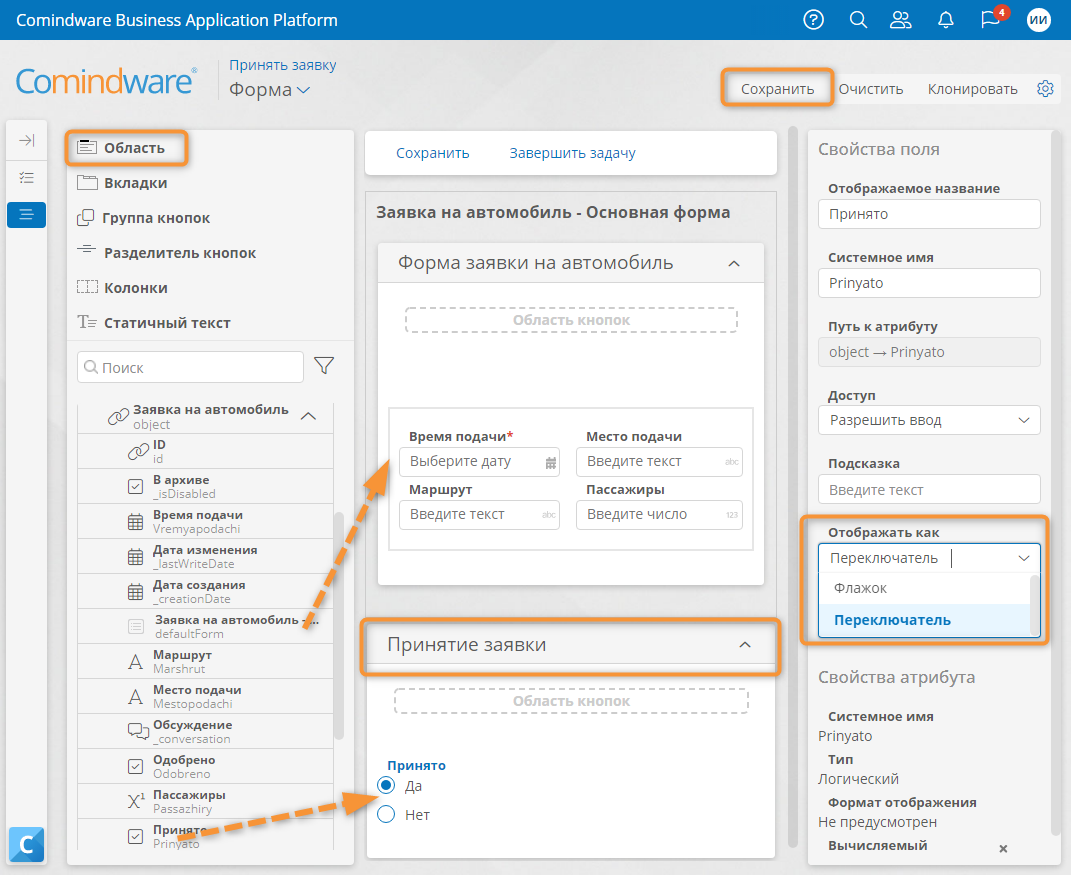Click the Подсказка text field
Viewport: 1071px width, 875px height.
click(929, 489)
